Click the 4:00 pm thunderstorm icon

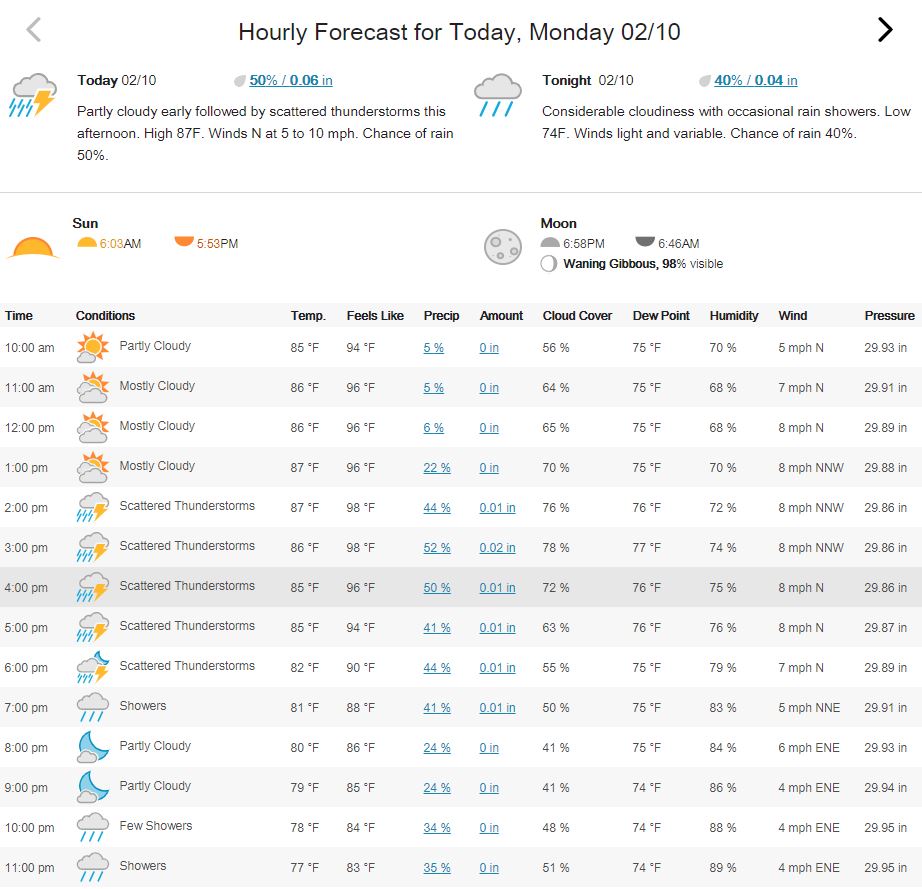tap(93, 587)
